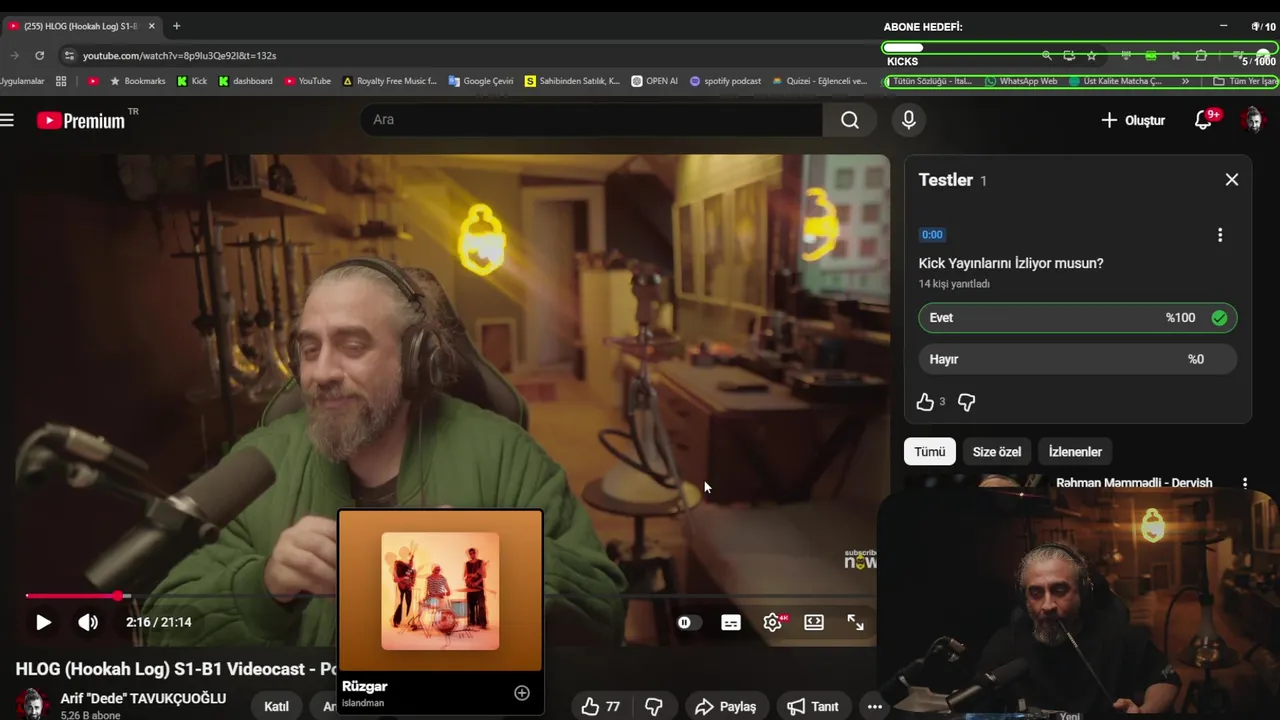Image resolution: width=1280 pixels, height=720 pixels.
Task: Switch to theater mode view
Action: [x=814, y=622]
